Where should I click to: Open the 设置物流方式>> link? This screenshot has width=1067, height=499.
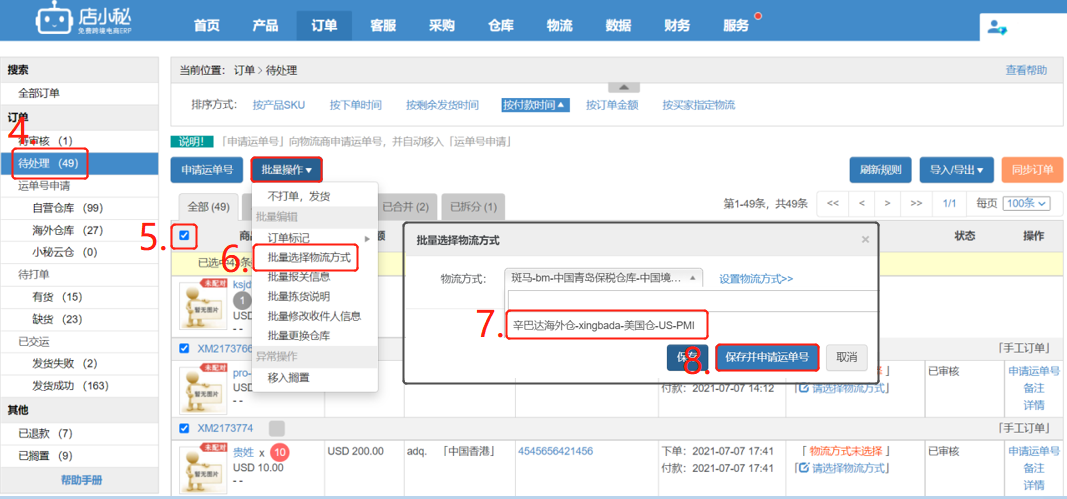click(x=756, y=278)
